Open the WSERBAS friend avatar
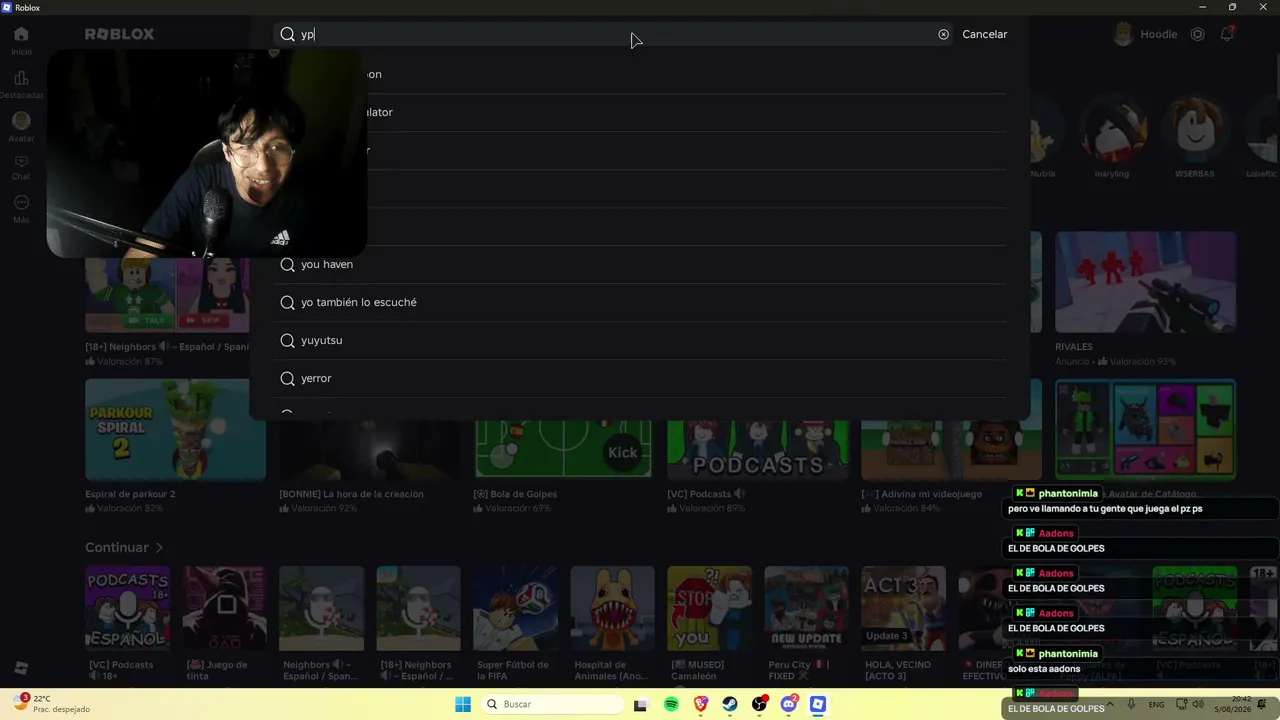 [1194, 129]
